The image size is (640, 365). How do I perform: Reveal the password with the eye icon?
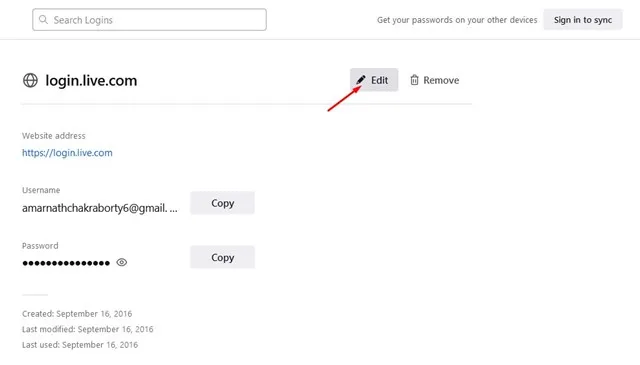coord(122,262)
